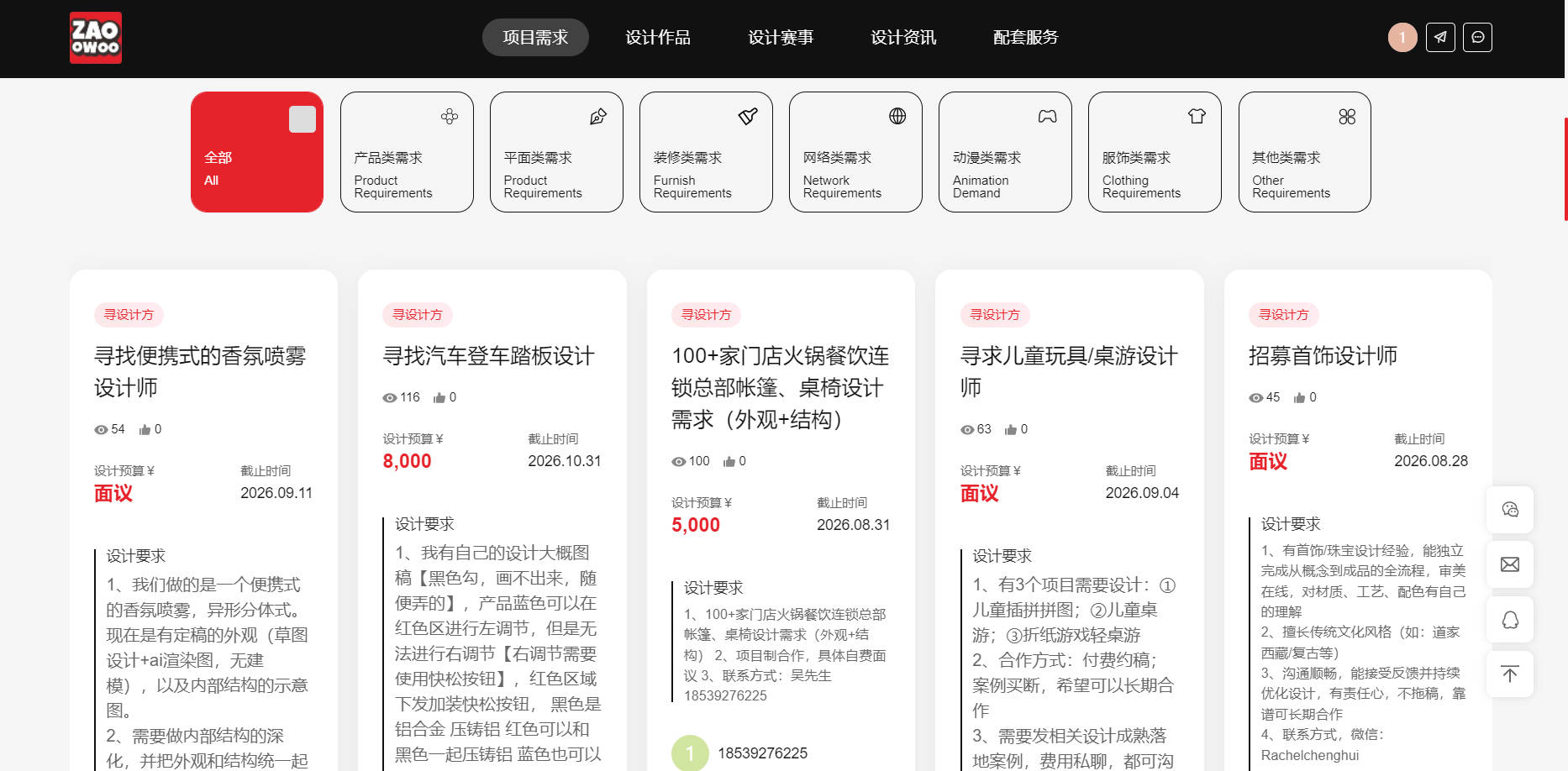Click the deadline 2026.10.31
The height and width of the screenshot is (771, 1568).
565,461
